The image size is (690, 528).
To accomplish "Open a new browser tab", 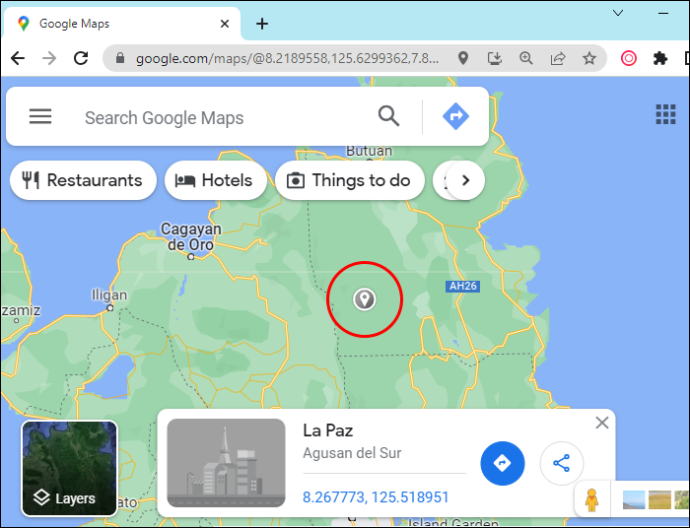I will [x=262, y=24].
